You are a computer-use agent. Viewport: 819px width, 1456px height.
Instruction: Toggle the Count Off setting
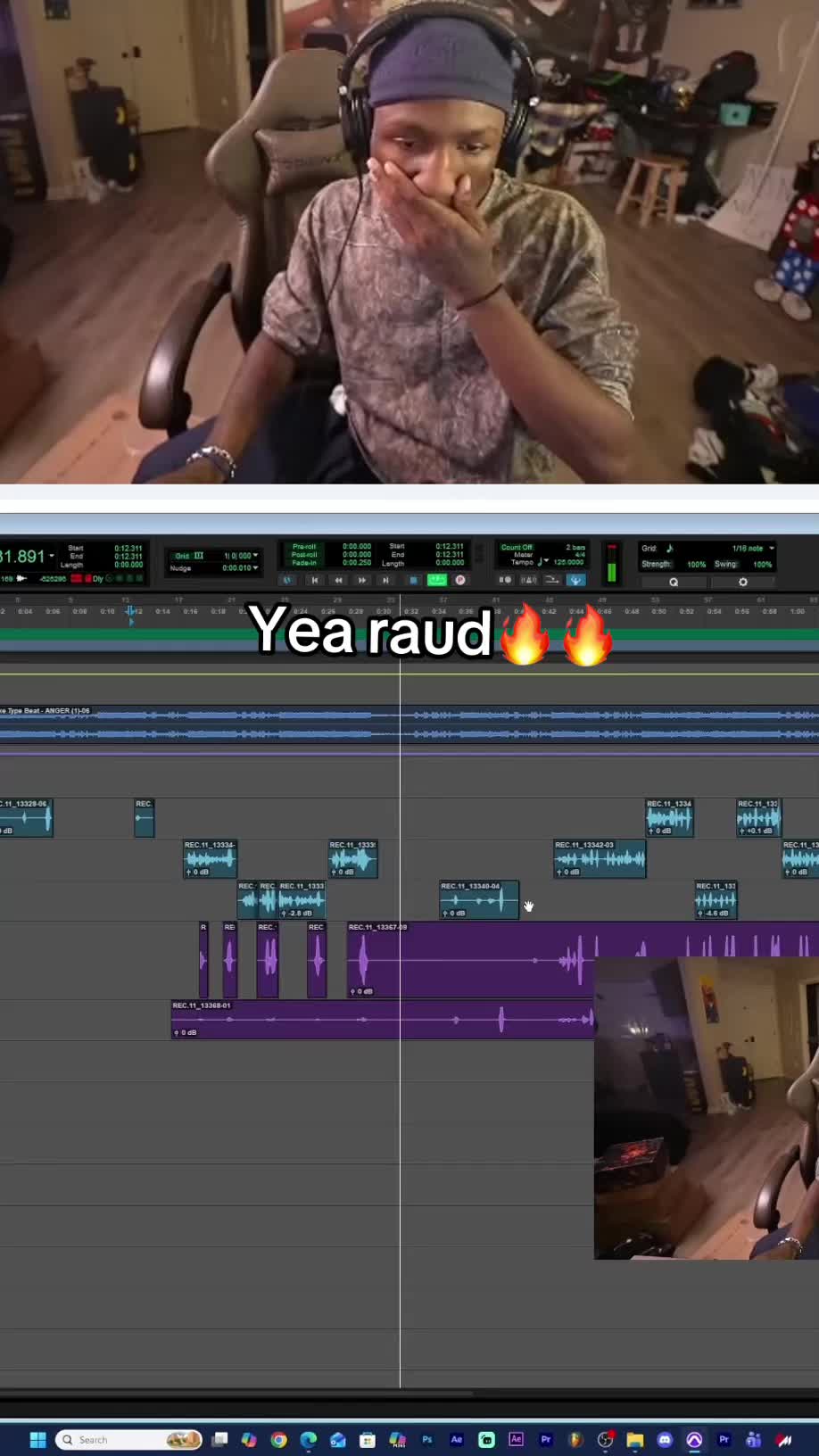(x=517, y=547)
